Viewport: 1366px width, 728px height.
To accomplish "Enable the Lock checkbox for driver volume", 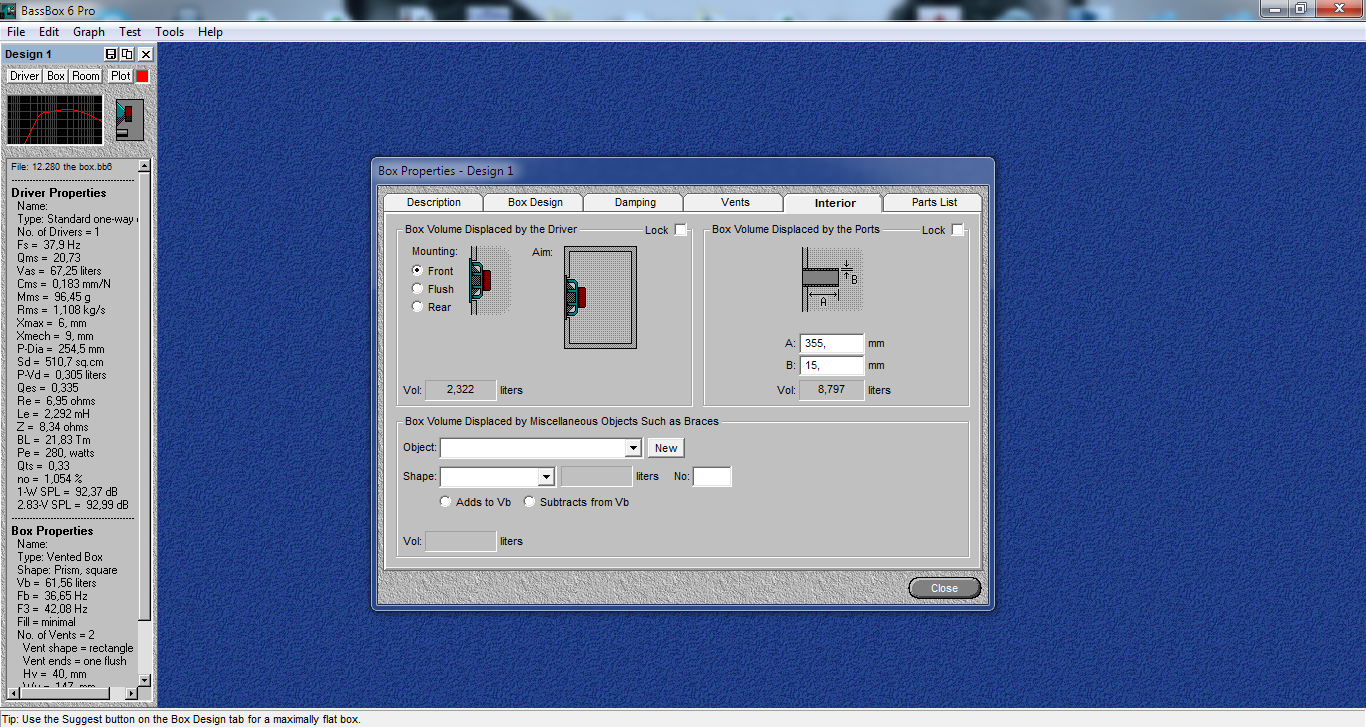I will click(x=681, y=230).
